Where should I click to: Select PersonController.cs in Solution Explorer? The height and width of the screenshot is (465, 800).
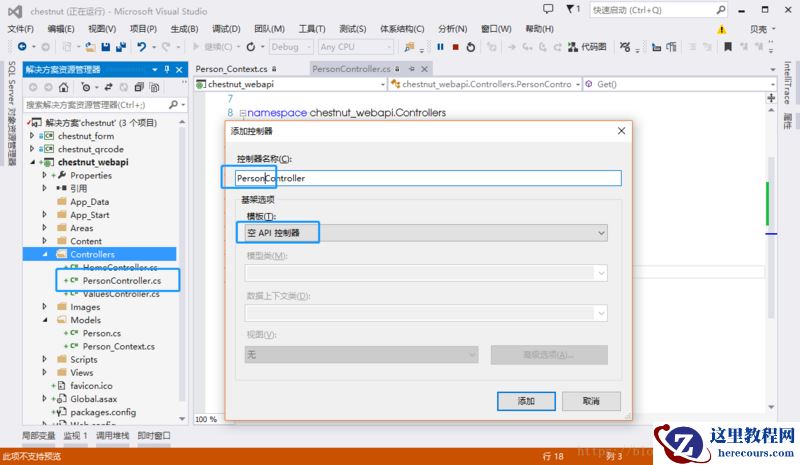point(121,281)
